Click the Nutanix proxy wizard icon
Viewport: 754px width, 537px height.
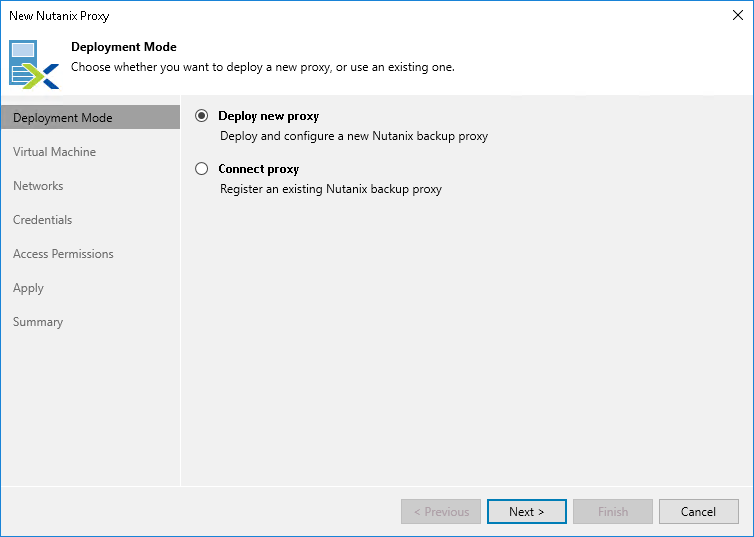tap(34, 64)
